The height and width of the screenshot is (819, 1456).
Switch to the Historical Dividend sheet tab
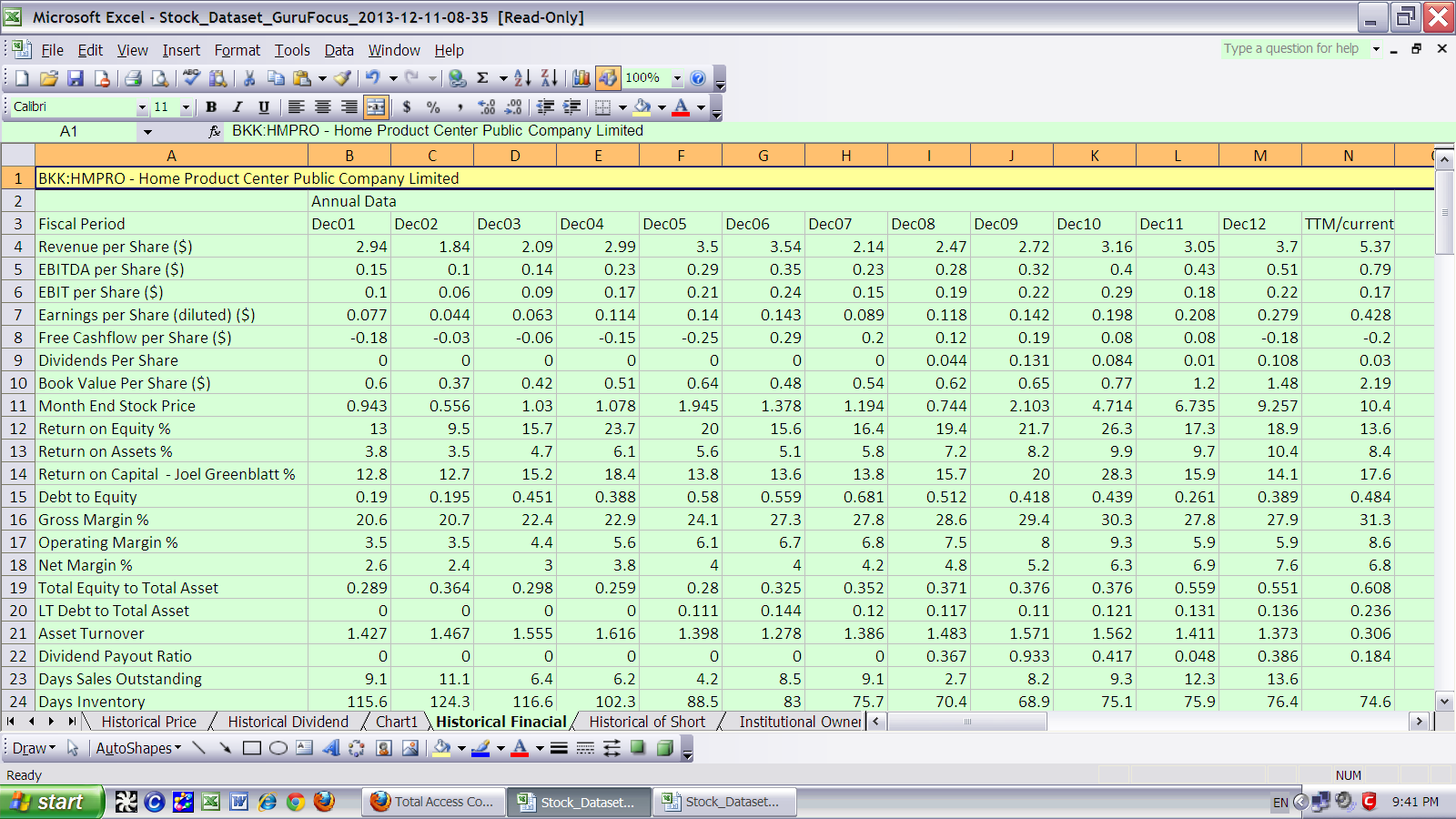coord(288,722)
